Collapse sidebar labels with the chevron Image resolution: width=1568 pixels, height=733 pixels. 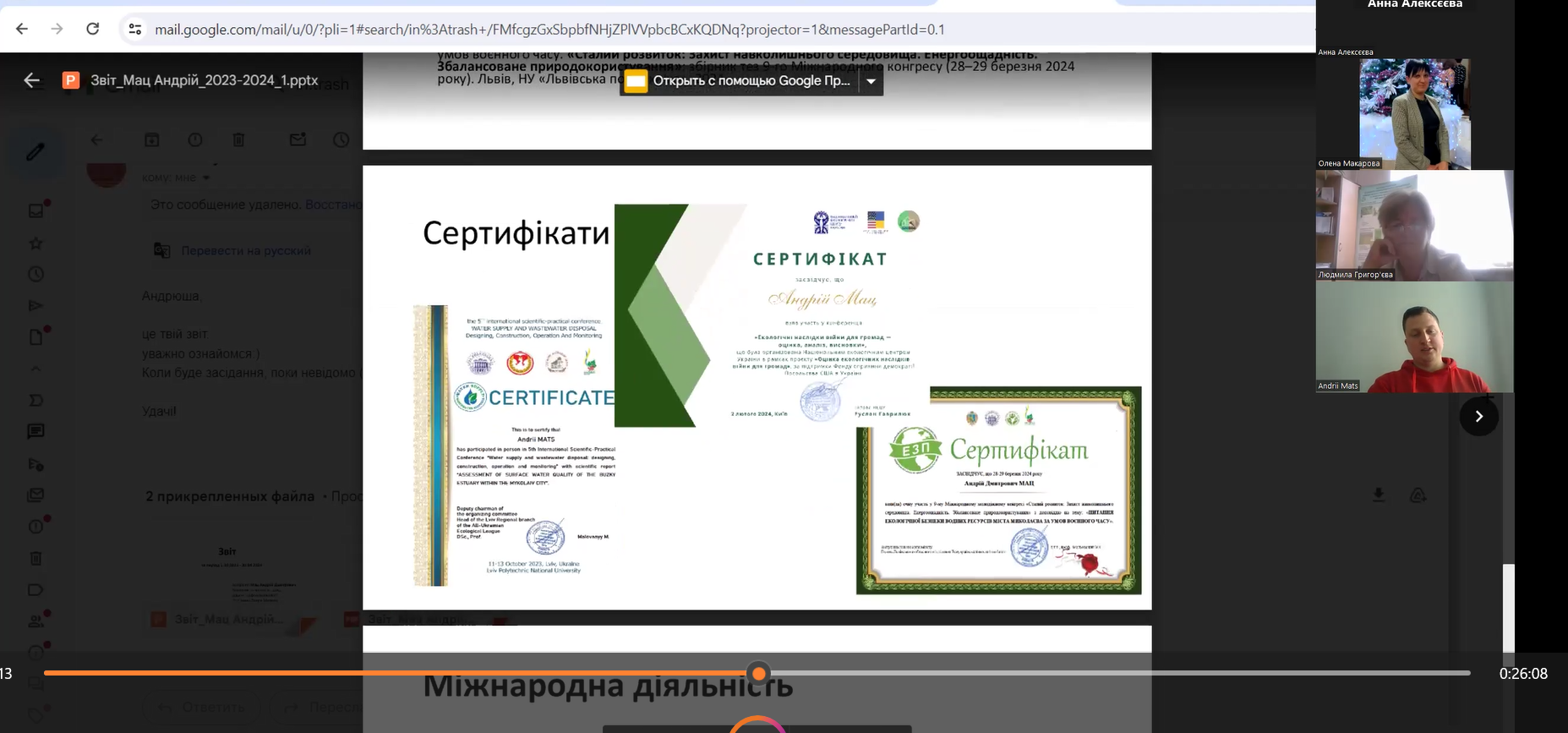tap(36, 369)
